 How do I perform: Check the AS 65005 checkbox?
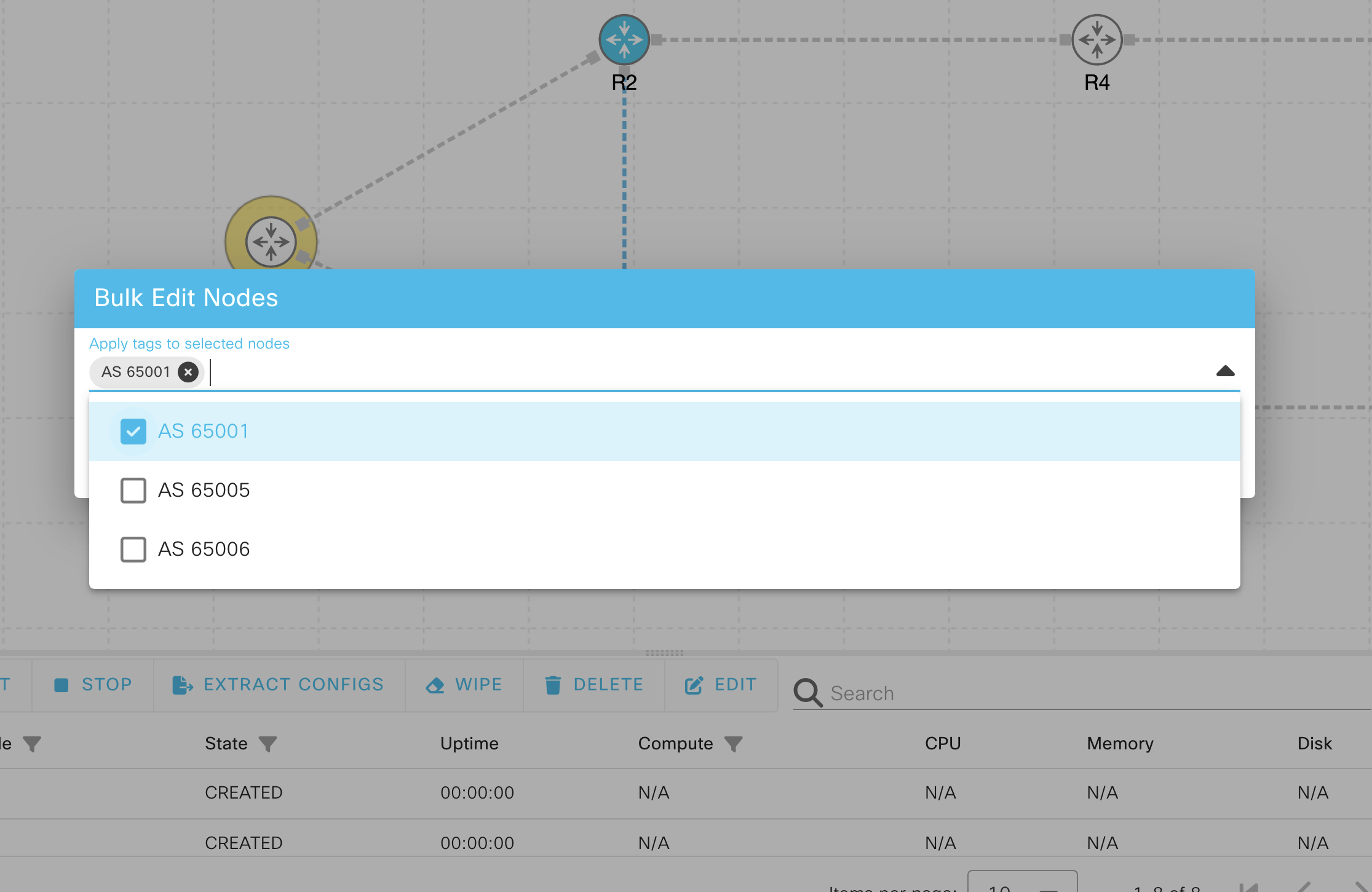[133, 490]
